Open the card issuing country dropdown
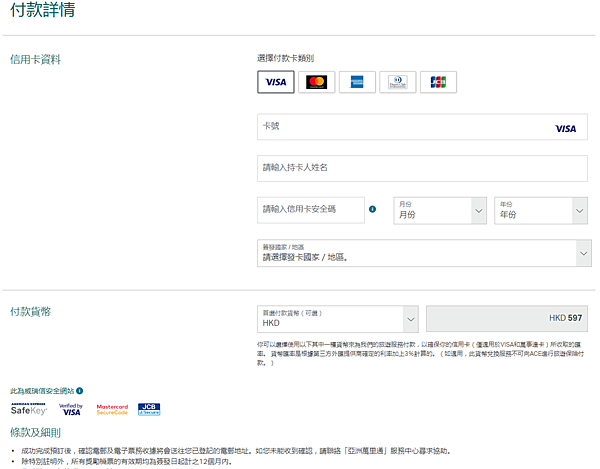This screenshot has height=469, width=600. [x=424, y=253]
